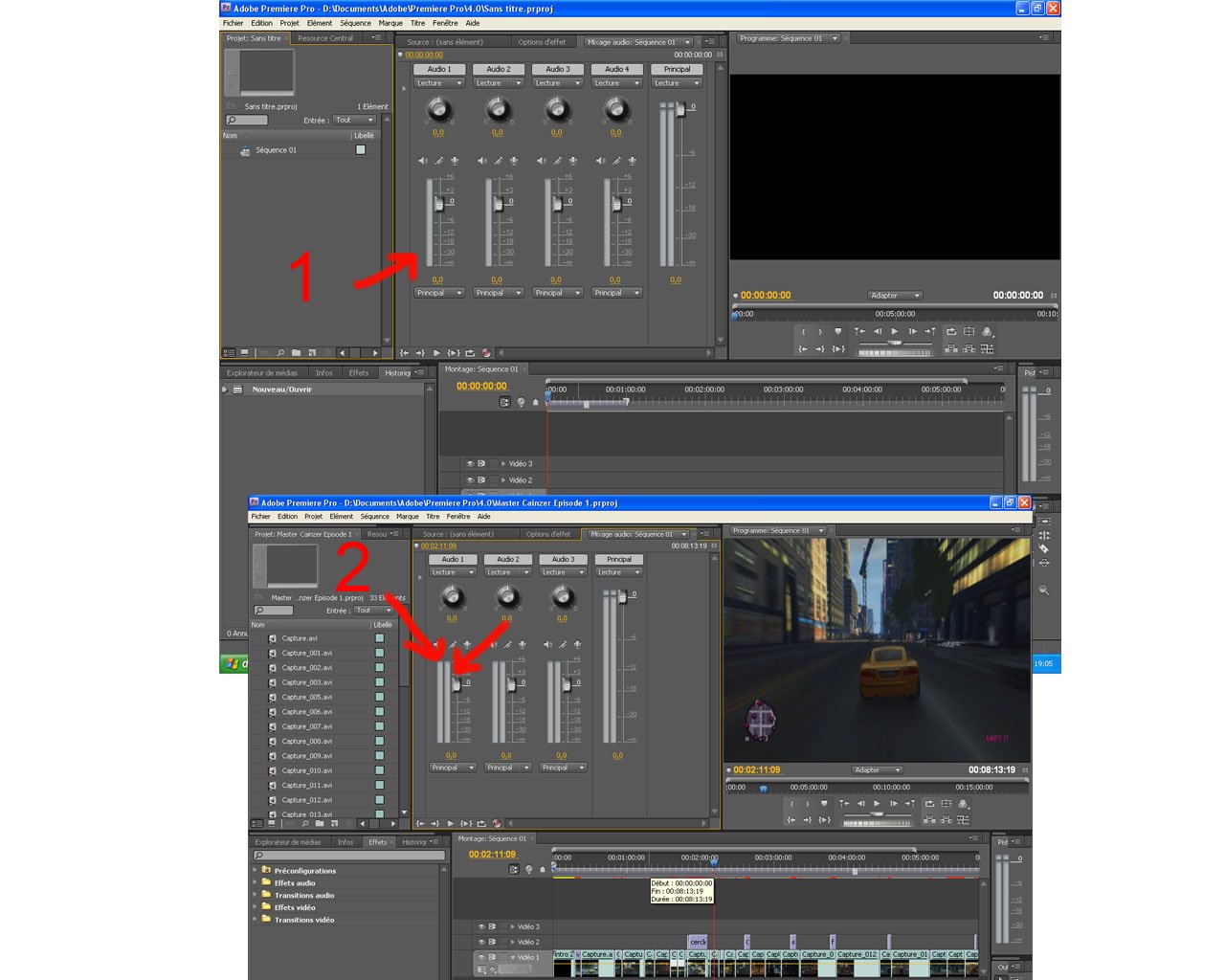Open Audio 1 Lecture dropdown in lower mixer
Screen dimensions: 1225x980
tap(452, 572)
